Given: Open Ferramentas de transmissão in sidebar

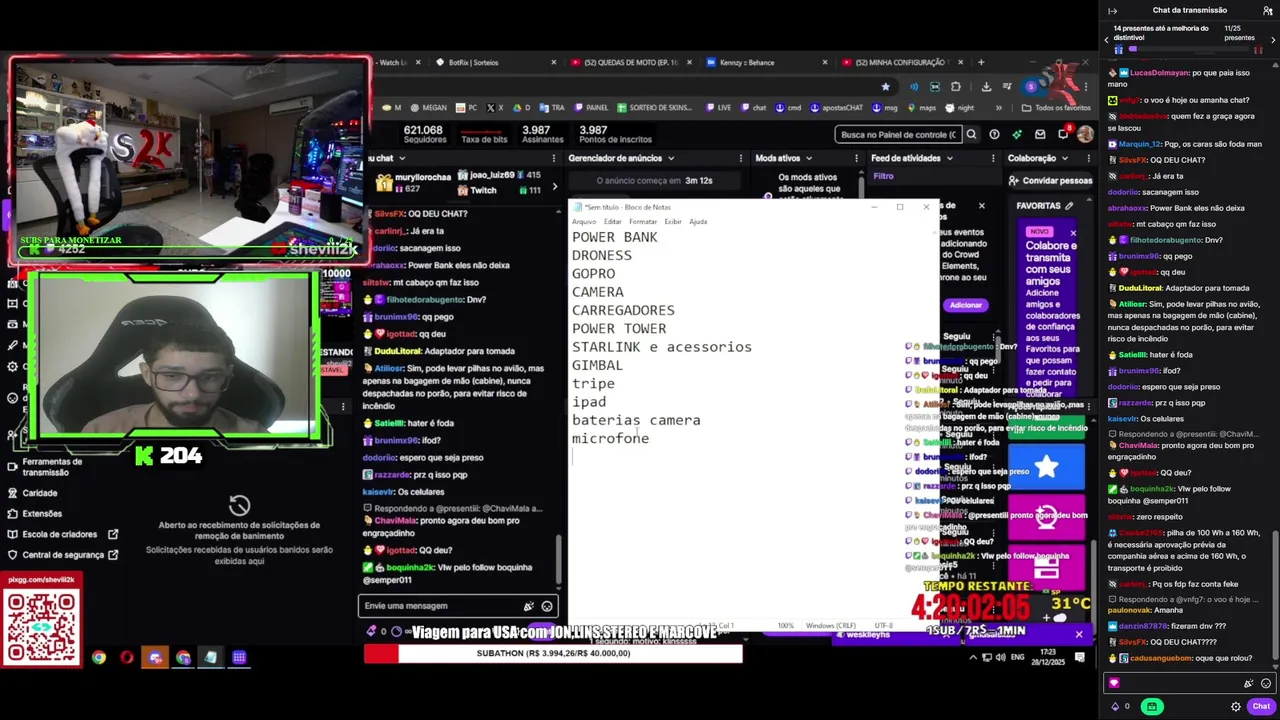Looking at the screenshot, I should 52,467.
